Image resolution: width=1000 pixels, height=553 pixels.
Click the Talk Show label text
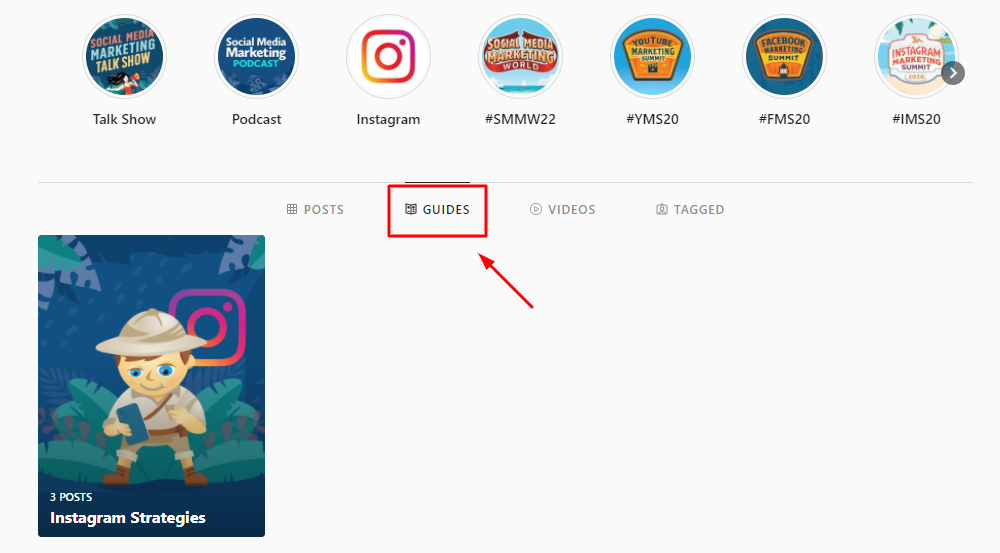(x=124, y=119)
